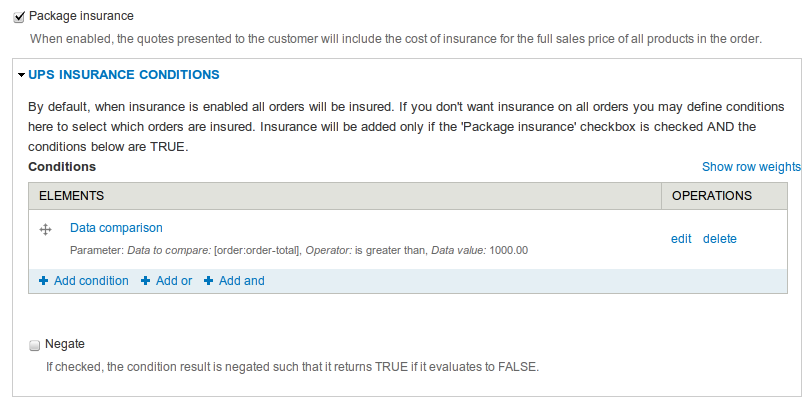Uncheck the Package insurance checkbox

click(18, 17)
